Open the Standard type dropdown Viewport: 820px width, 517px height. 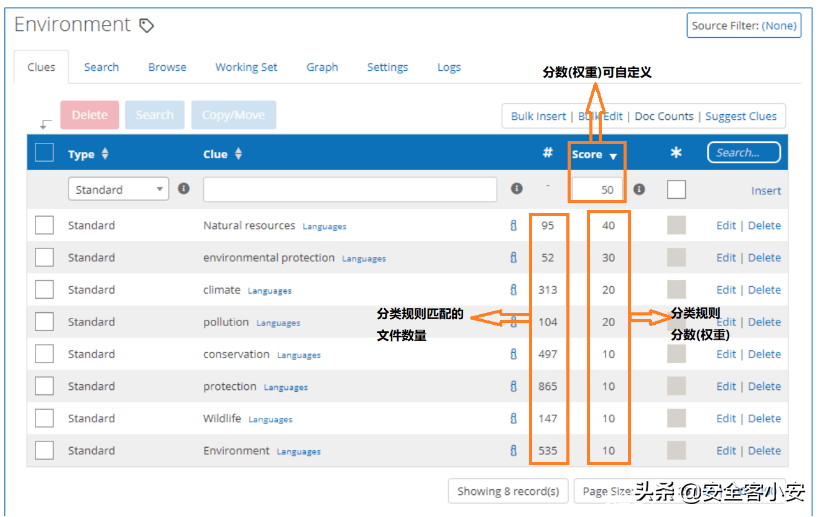[118, 189]
